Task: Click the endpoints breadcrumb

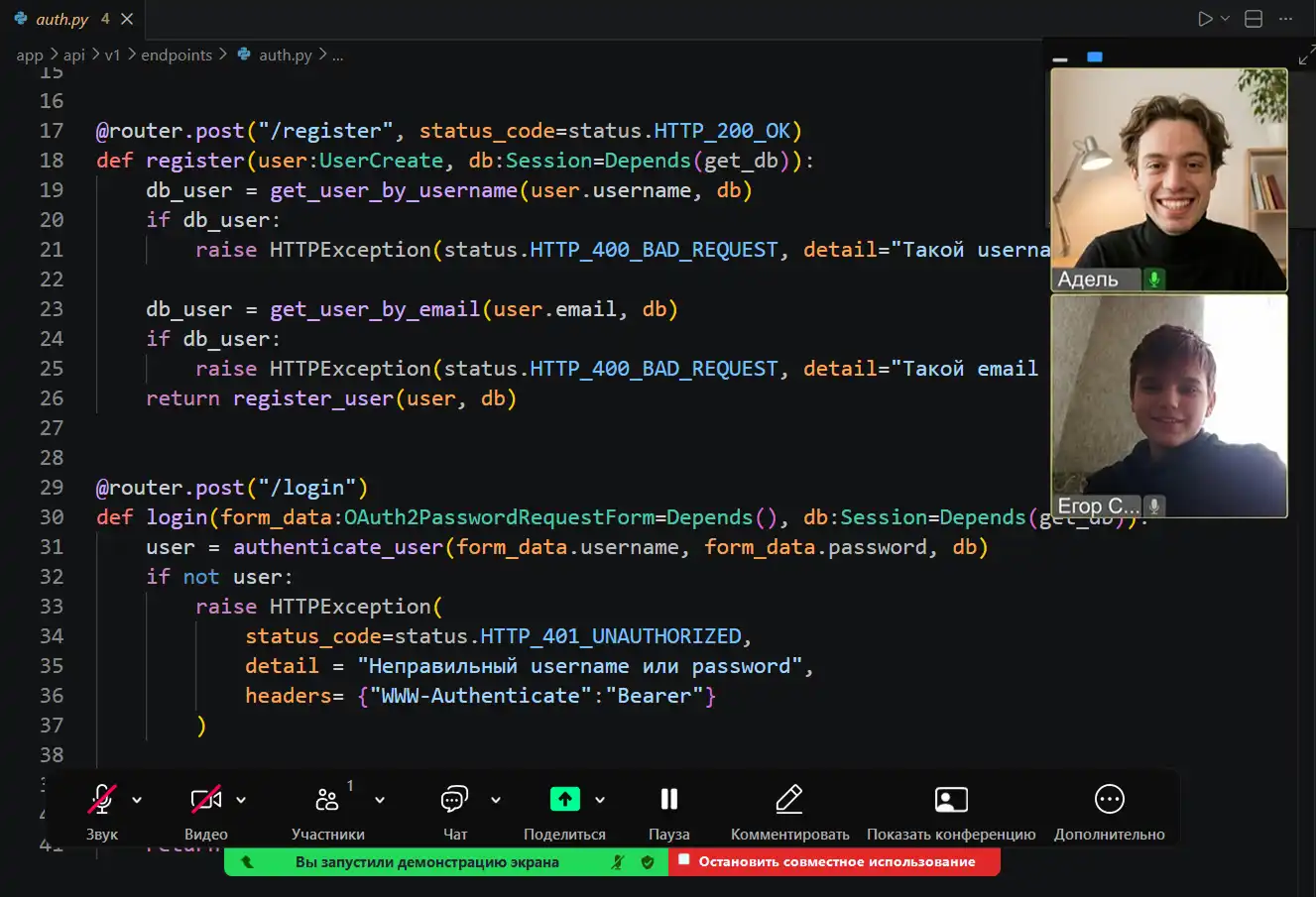Action: click(x=177, y=56)
